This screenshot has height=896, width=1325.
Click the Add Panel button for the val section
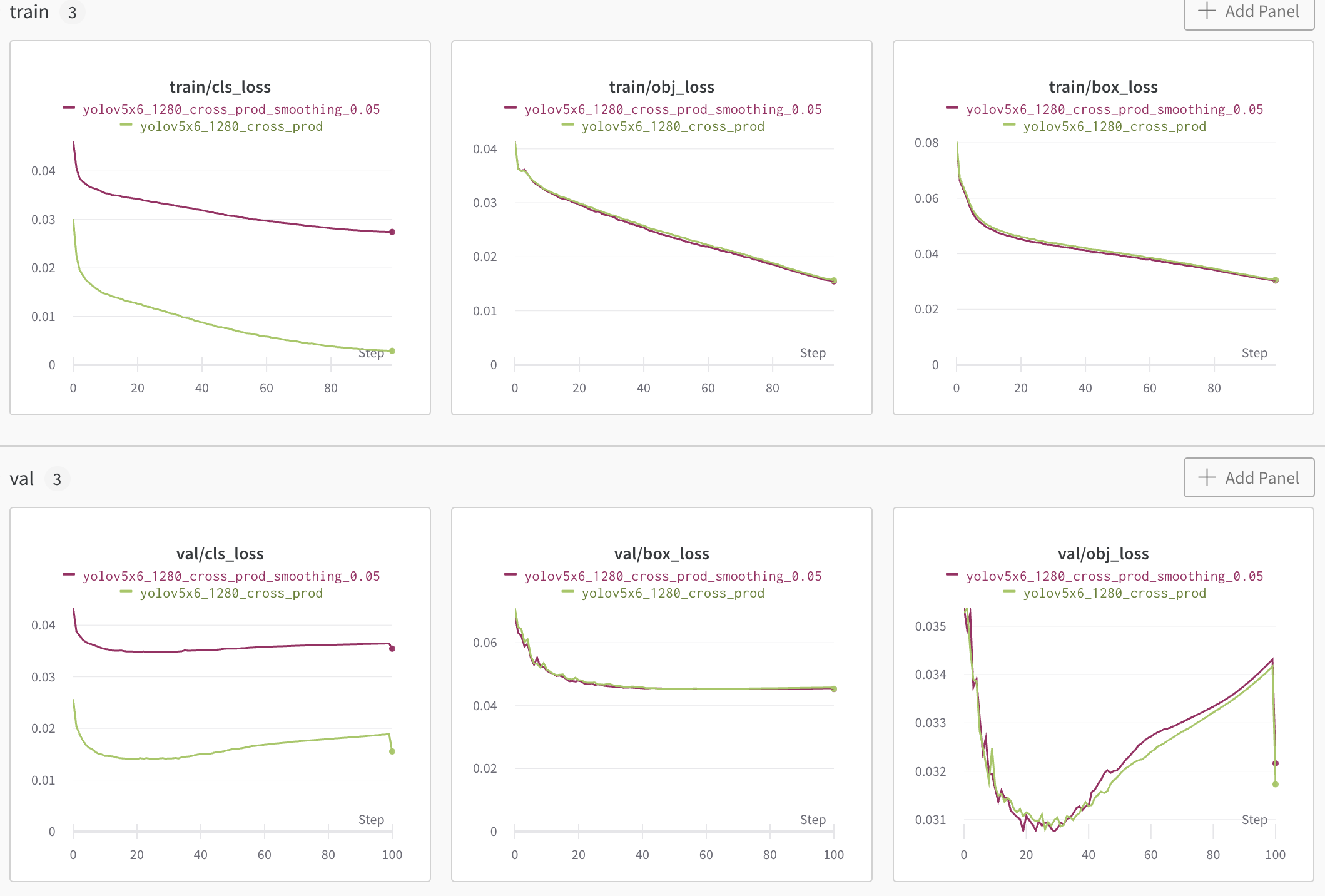tap(1249, 477)
